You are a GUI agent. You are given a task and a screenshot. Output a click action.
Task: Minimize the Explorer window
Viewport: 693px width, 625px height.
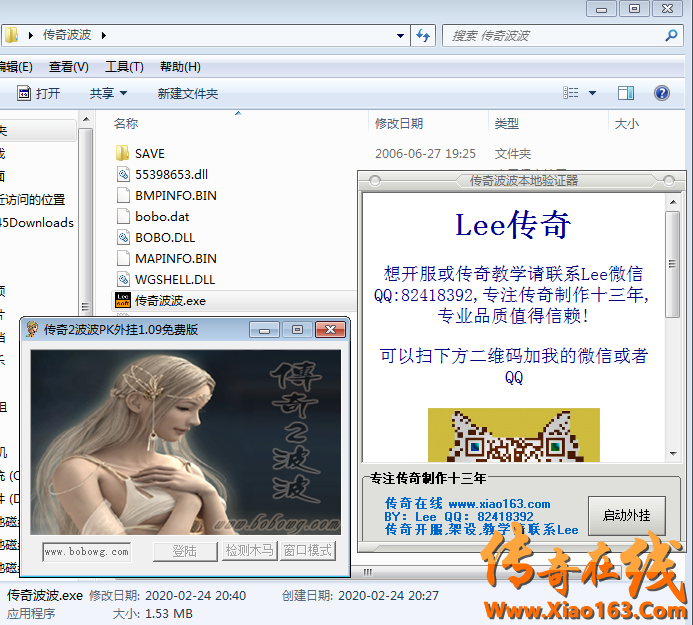pos(601,9)
